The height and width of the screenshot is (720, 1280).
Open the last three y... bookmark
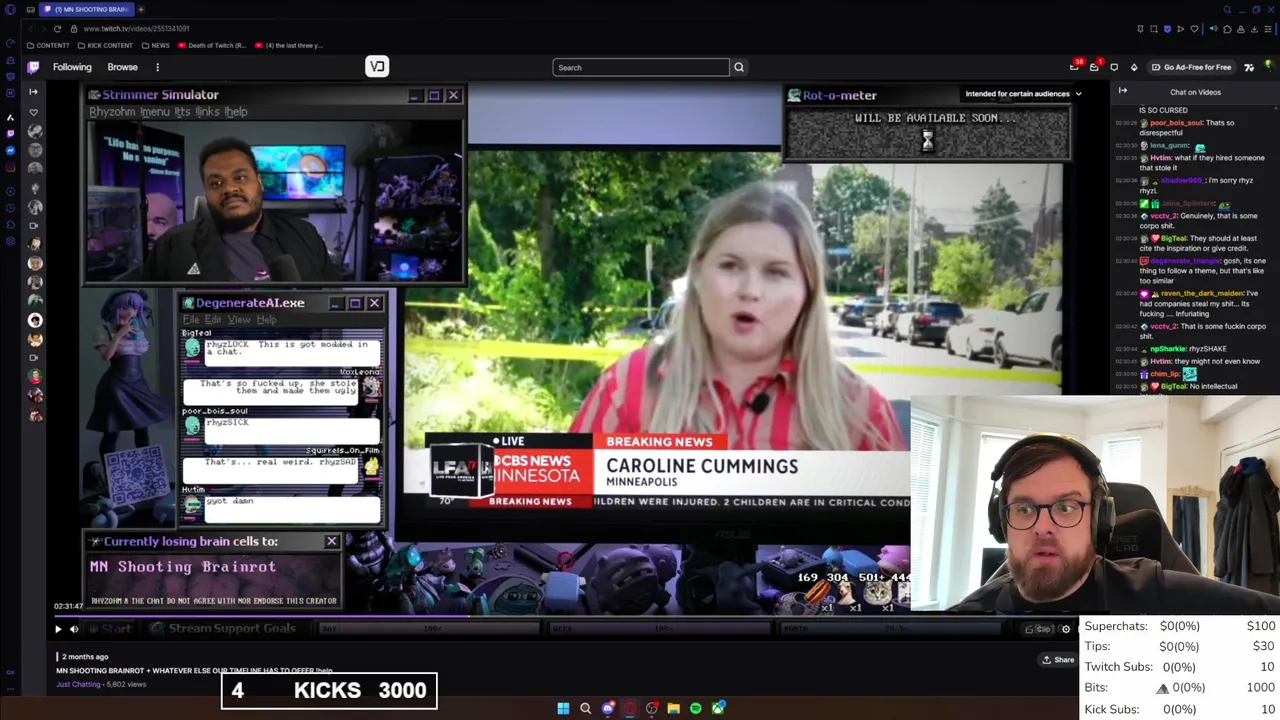click(x=289, y=45)
